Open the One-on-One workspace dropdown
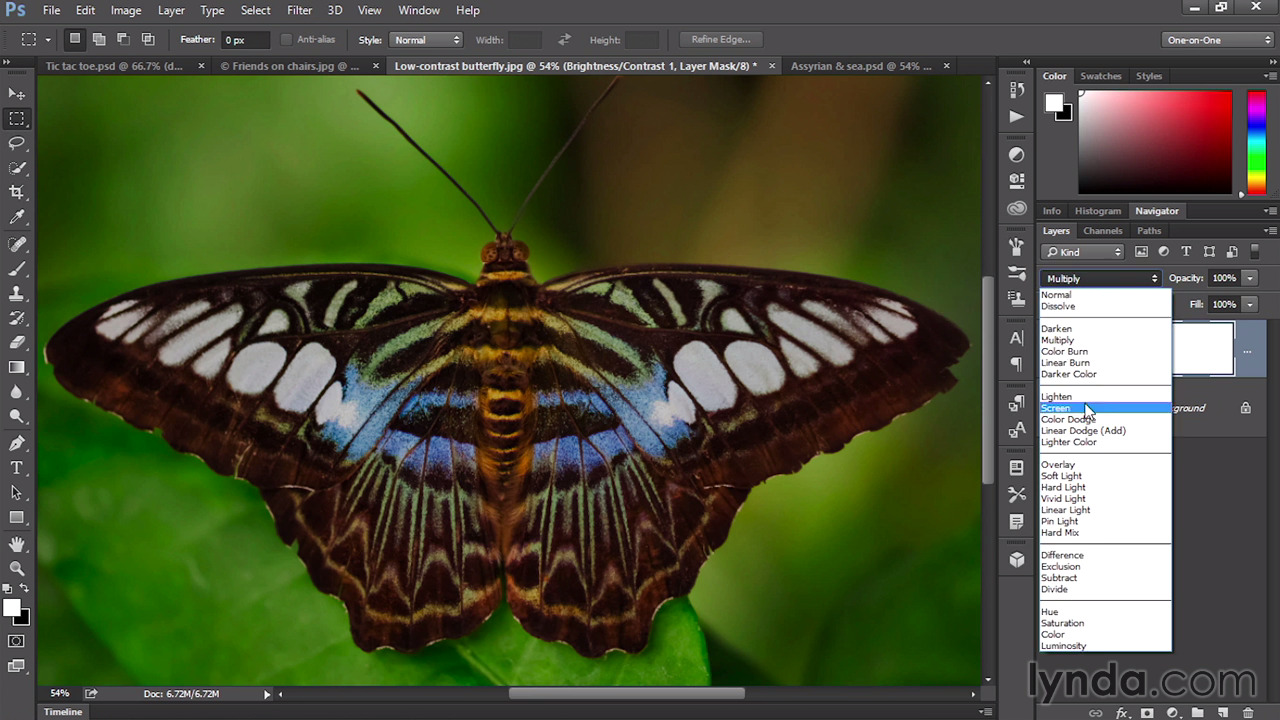The image size is (1280, 720). 1219,40
